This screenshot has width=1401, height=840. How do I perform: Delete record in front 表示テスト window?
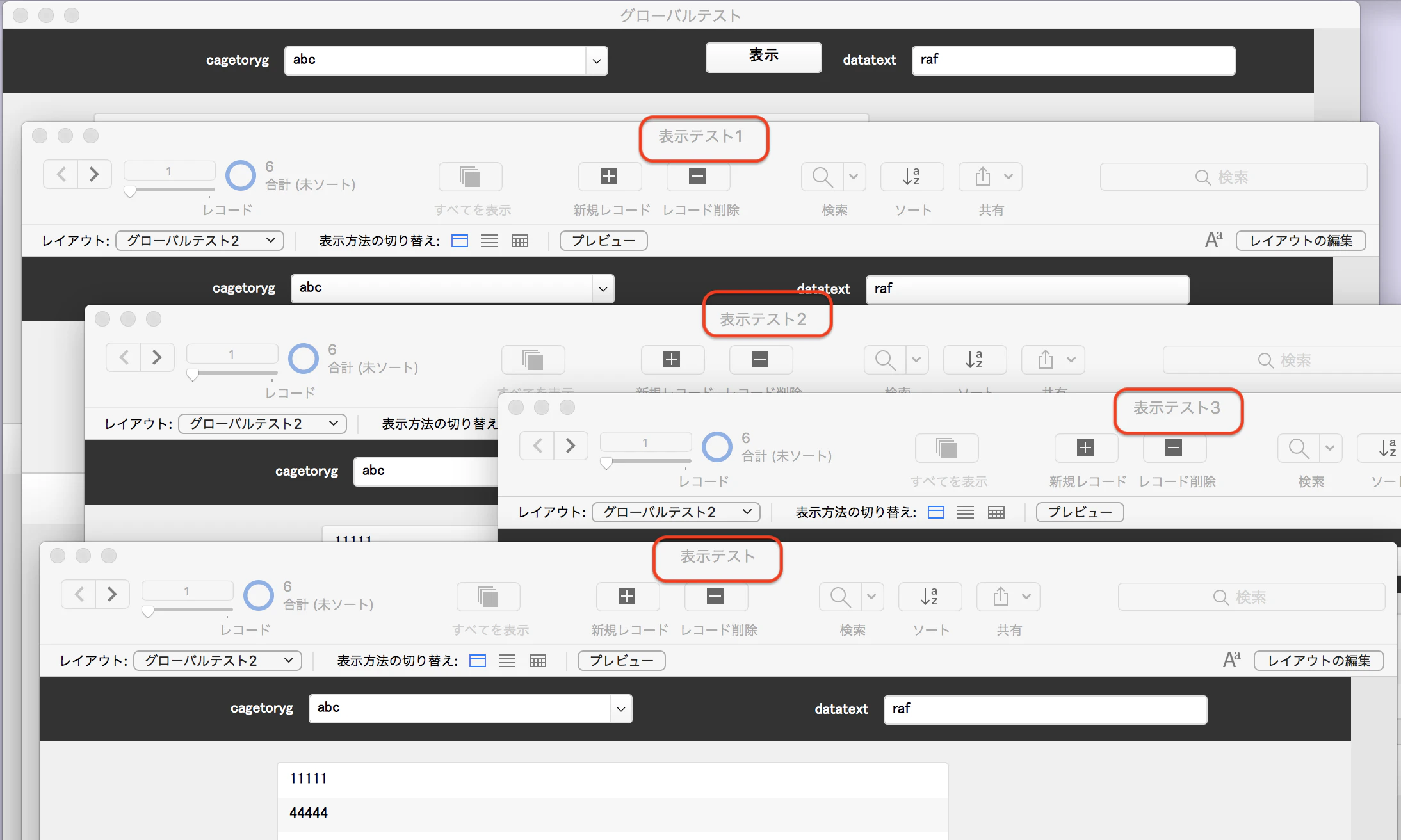click(x=715, y=597)
